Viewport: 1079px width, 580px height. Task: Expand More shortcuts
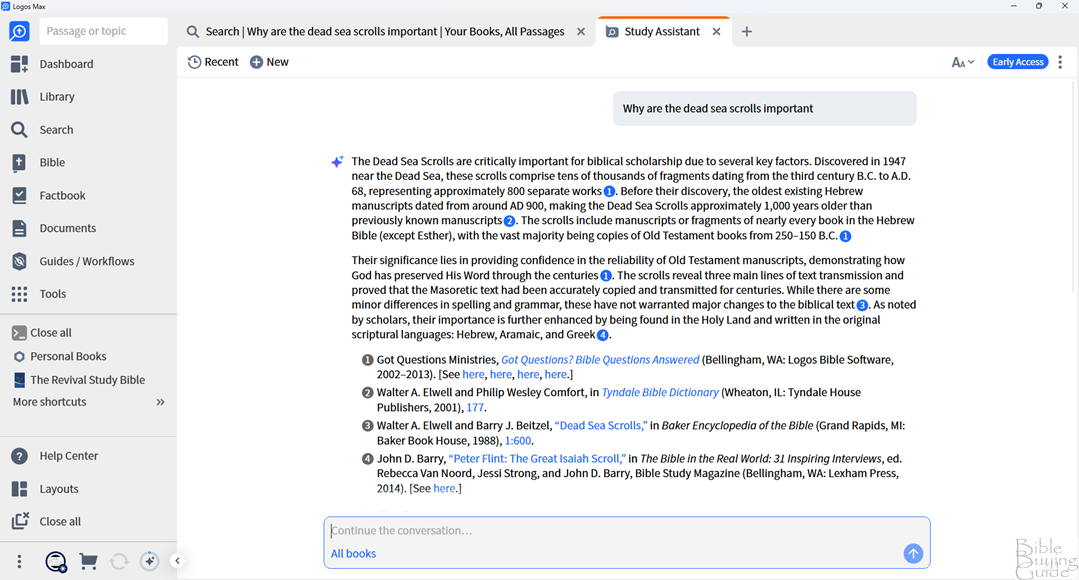pos(160,402)
